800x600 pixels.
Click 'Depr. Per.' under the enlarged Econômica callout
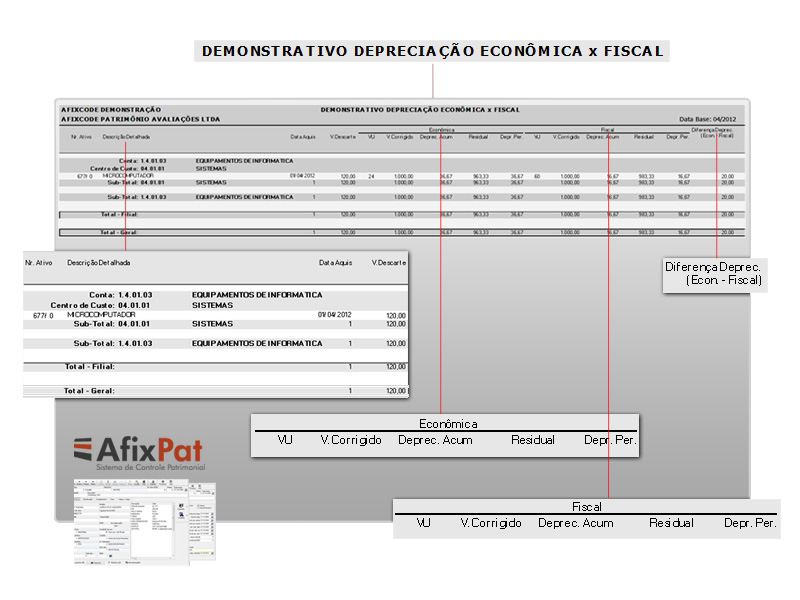coord(610,440)
